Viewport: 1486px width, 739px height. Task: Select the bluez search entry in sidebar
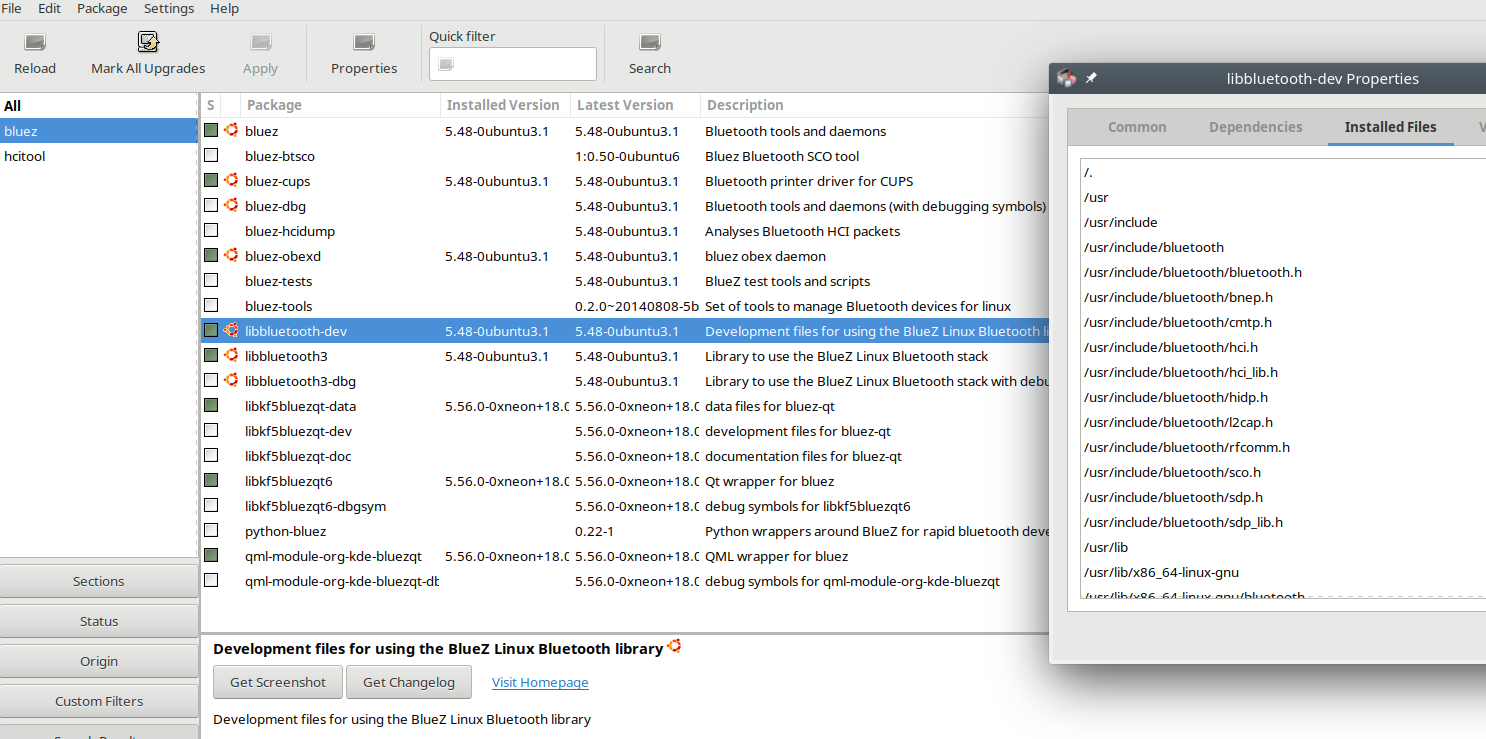pos(99,131)
